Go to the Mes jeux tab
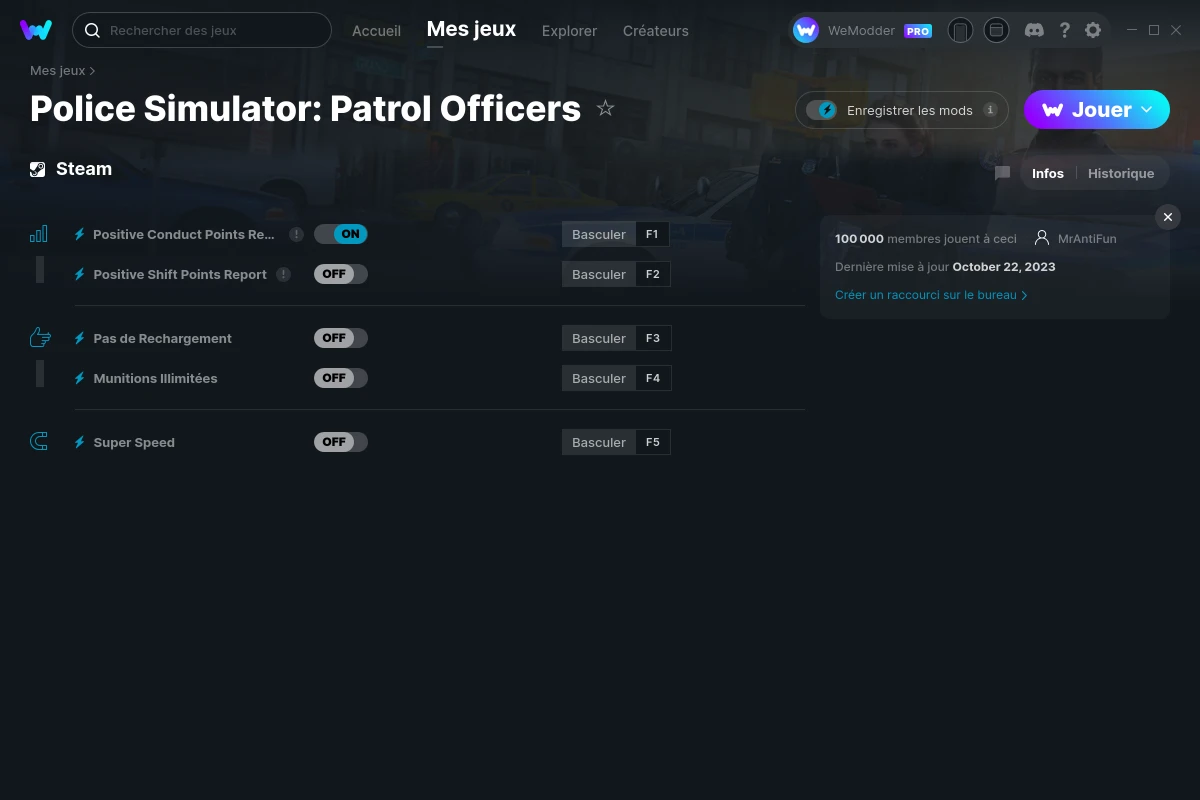Viewport: 1200px width, 800px height. [471, 29]
